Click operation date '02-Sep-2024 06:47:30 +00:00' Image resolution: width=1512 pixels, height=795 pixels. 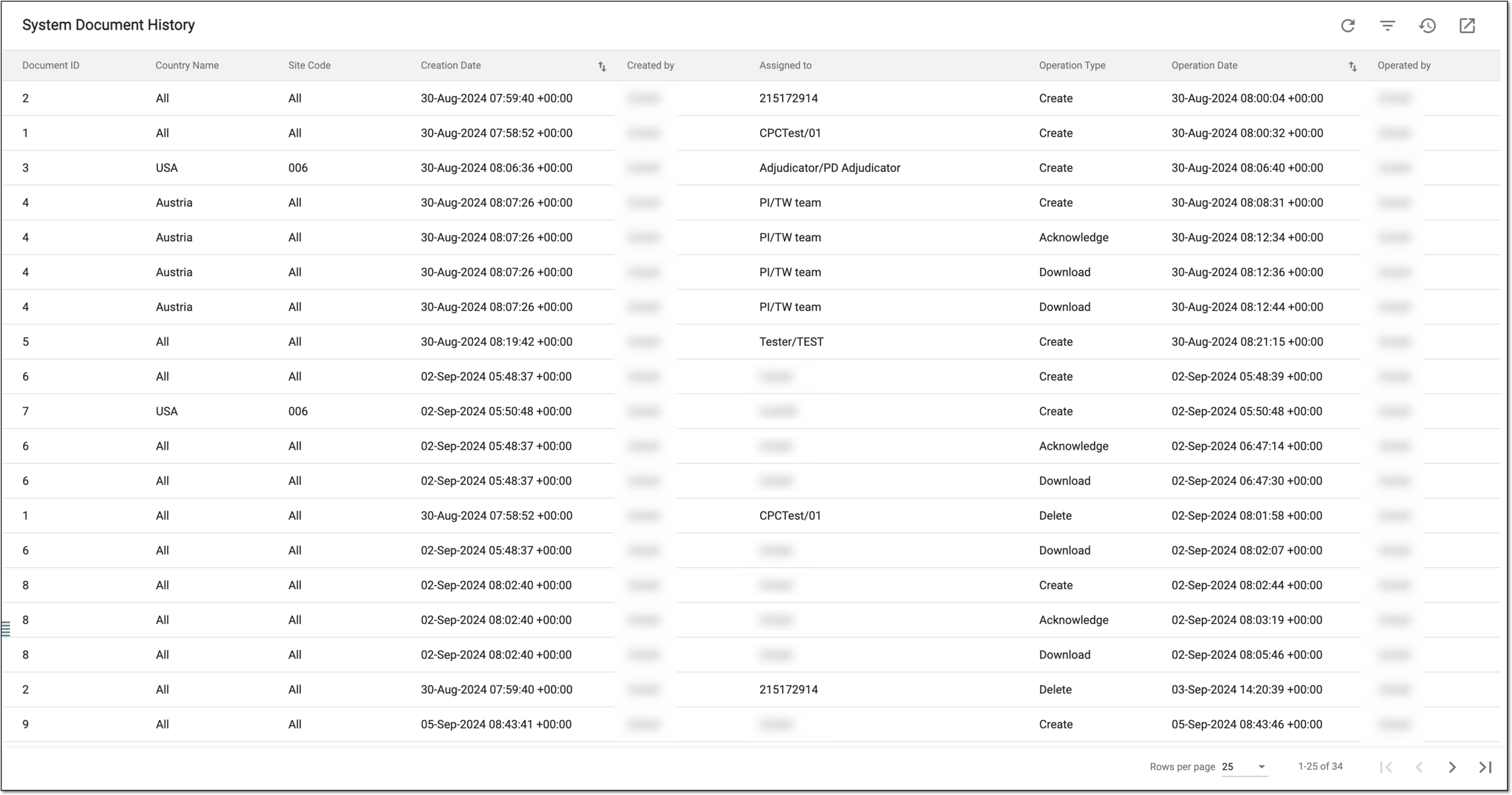pos(1246,481)
